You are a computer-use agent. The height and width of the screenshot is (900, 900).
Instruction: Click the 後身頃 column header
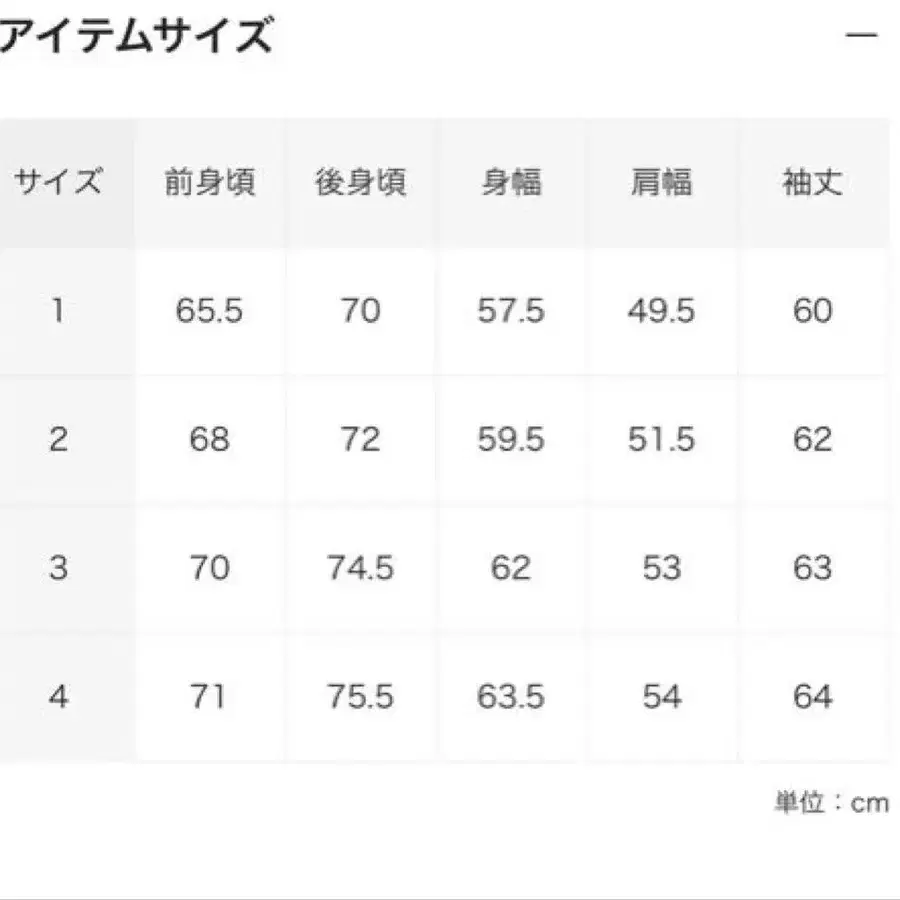(x=361, y=180)
